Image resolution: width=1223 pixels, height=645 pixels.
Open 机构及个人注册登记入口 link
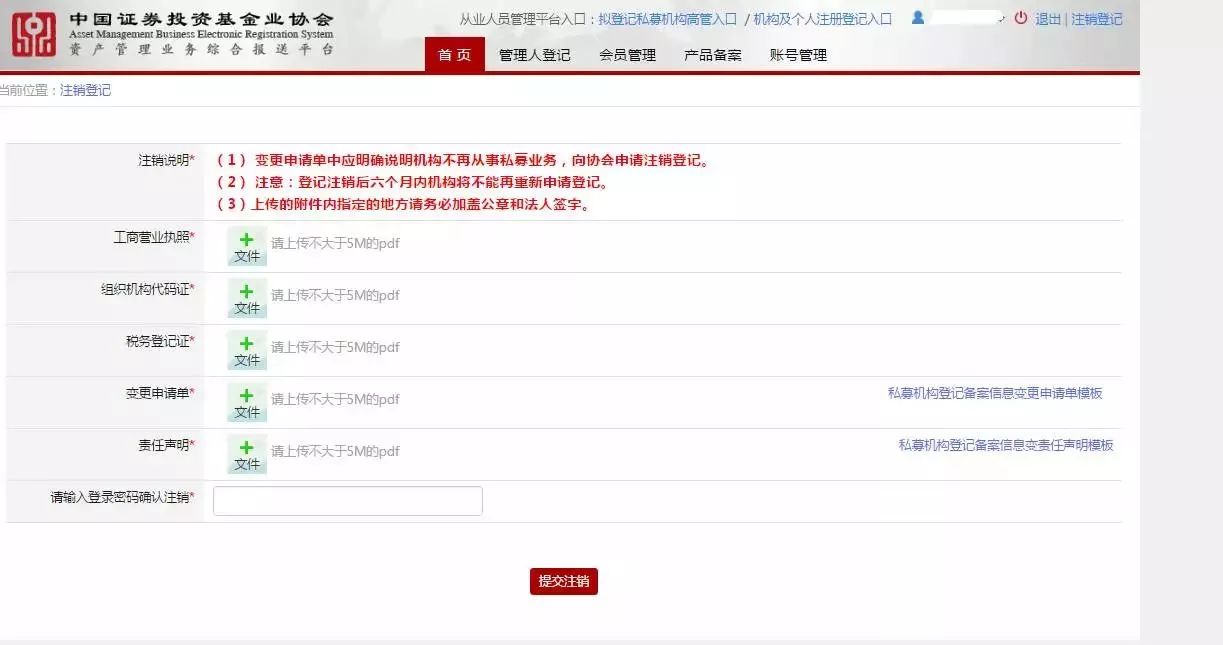pyautogui.click(x=822, y=19)
